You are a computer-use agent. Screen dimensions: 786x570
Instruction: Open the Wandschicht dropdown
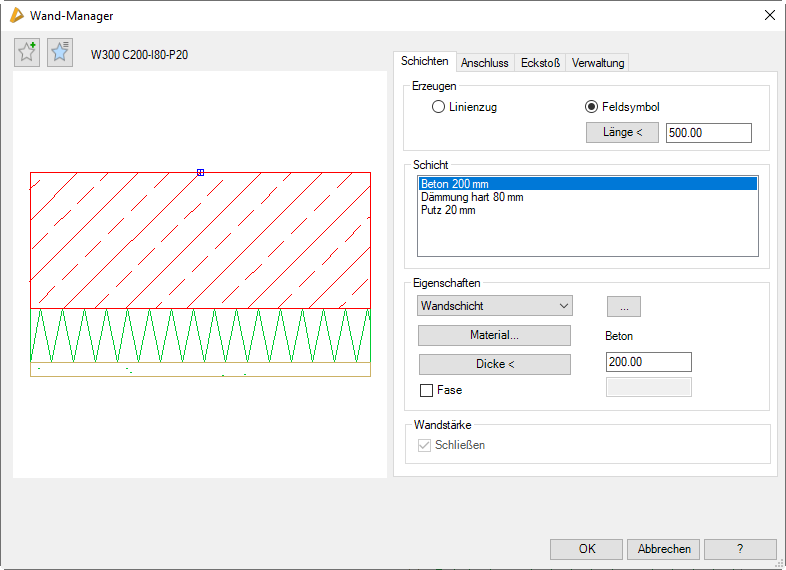495,305
